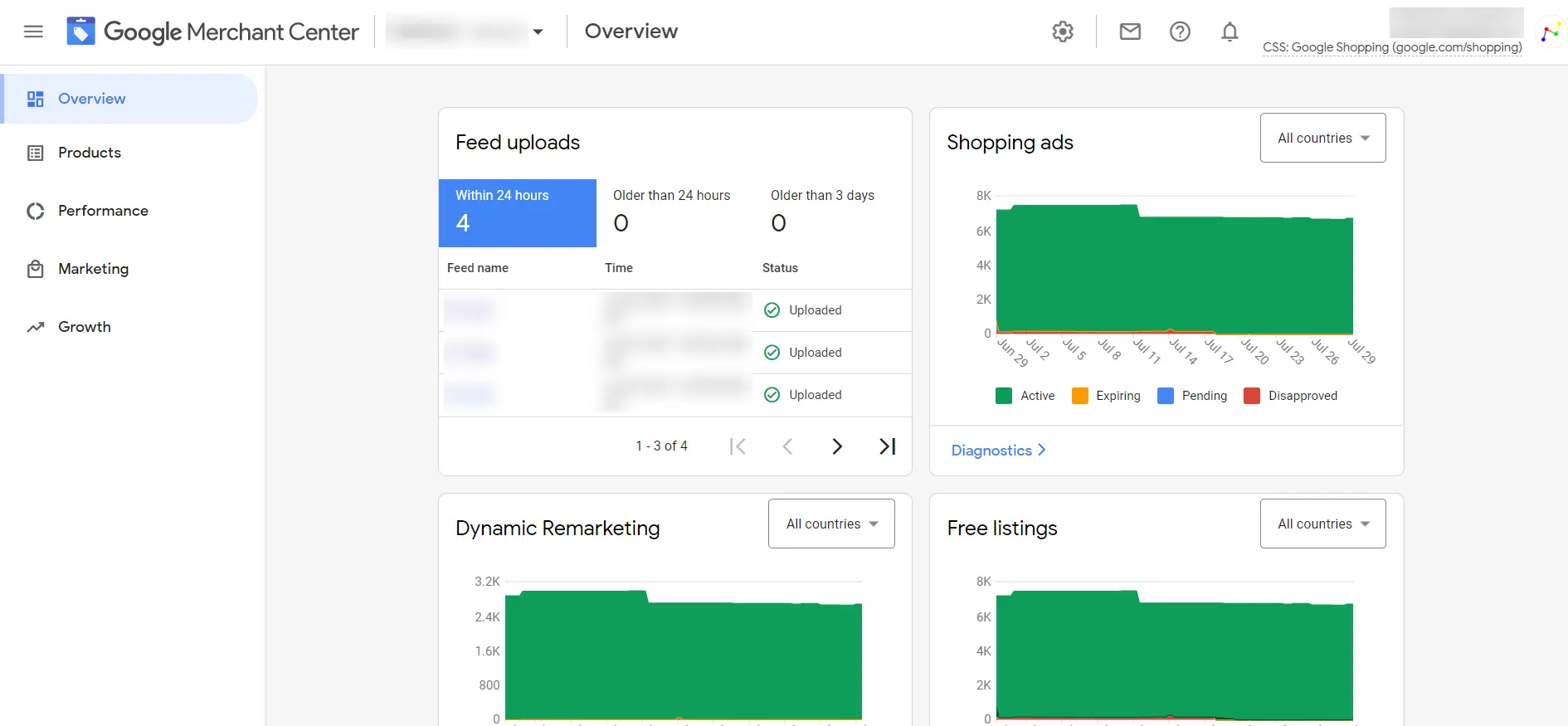This screenshot has width=1568, height=726.
Task: Click the Performance circle icon
Action: click(35, 211)
